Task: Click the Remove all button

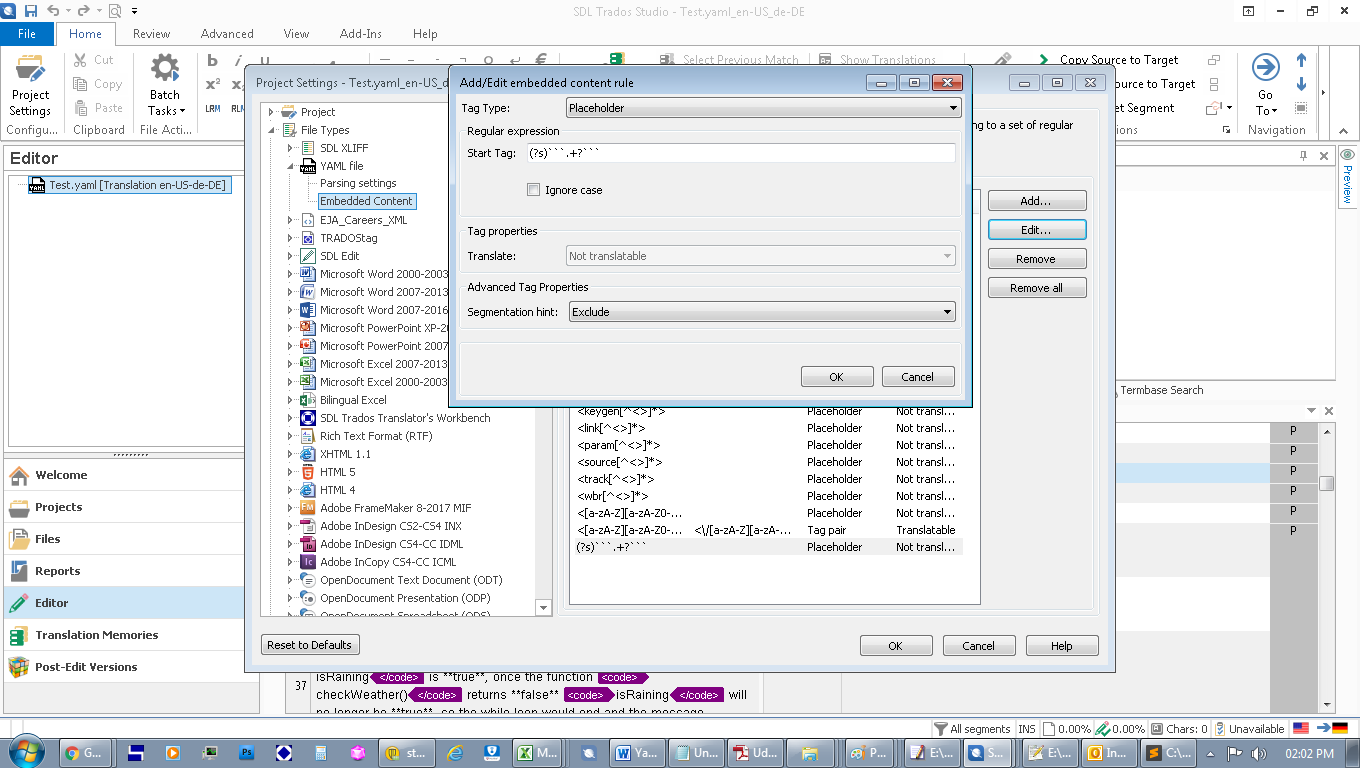Action: [1036, 288]
